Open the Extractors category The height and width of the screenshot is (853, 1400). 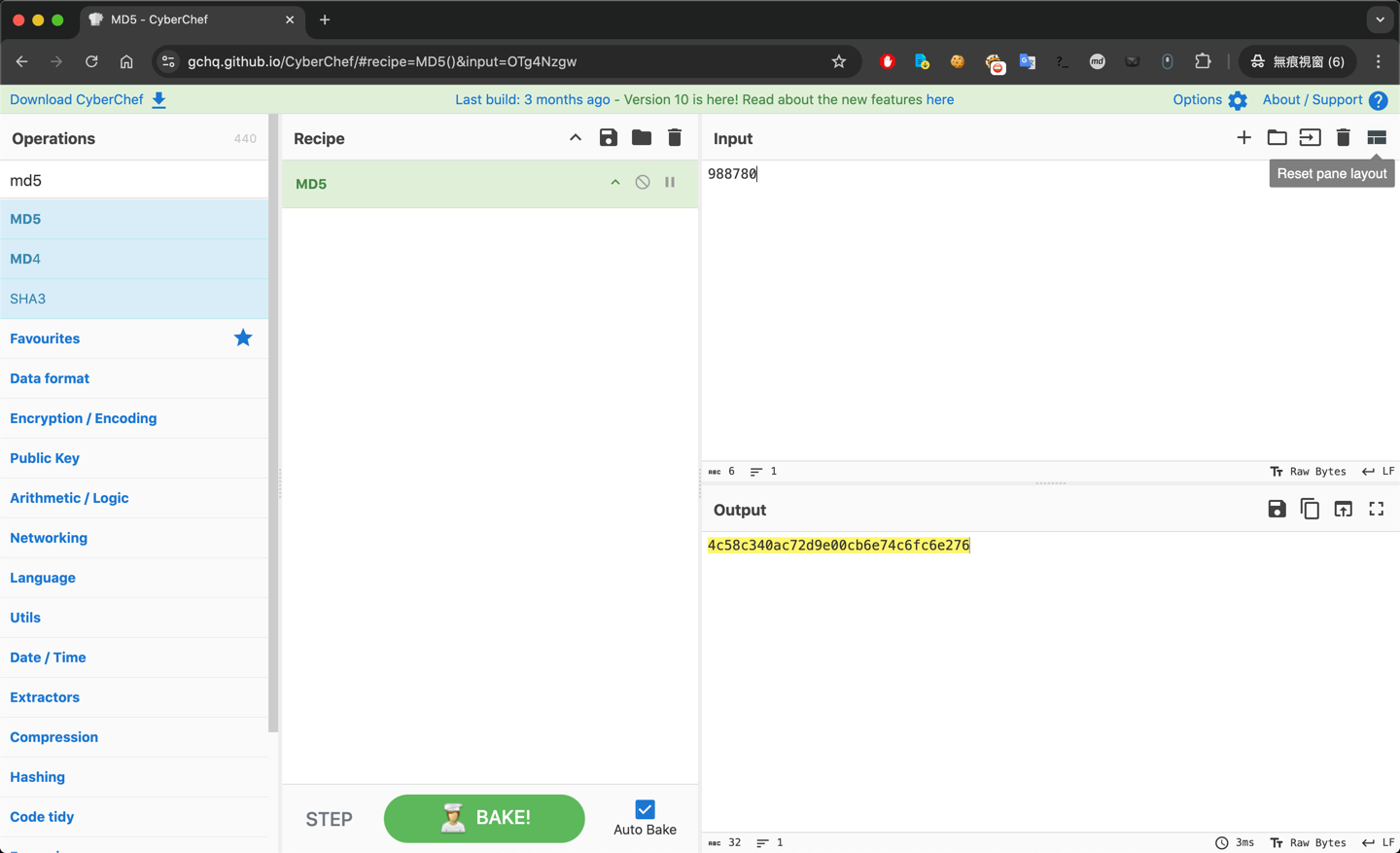point(134,697)
